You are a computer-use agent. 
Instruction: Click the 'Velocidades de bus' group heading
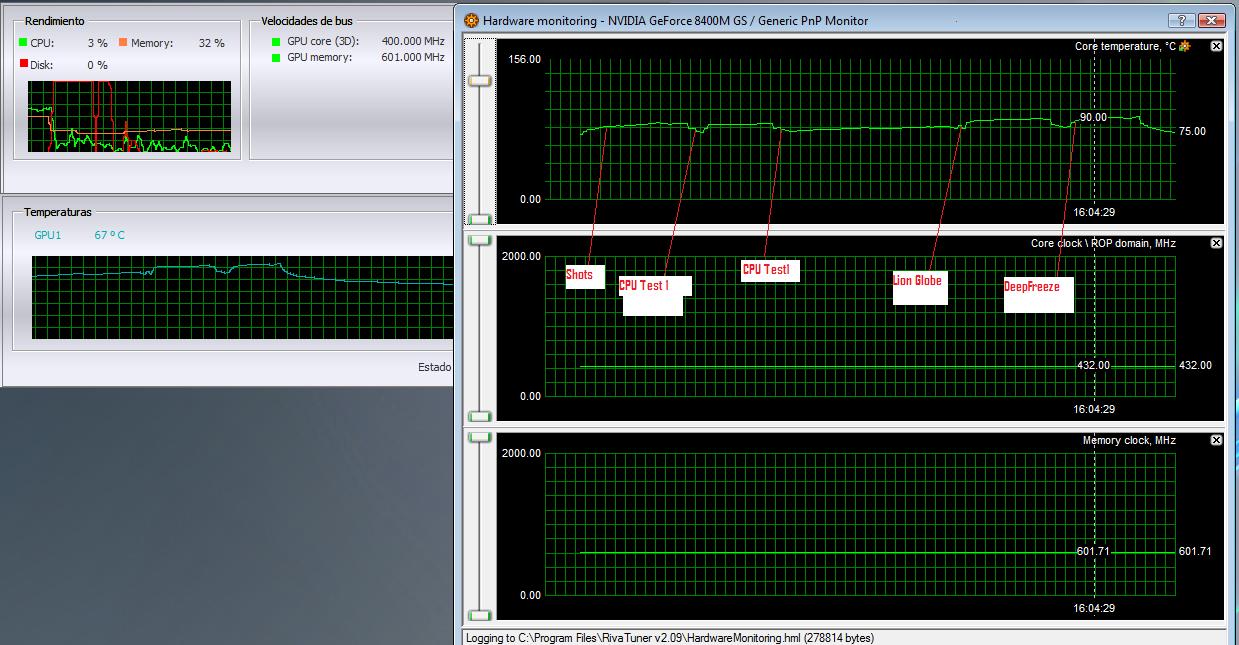(307, 21)
